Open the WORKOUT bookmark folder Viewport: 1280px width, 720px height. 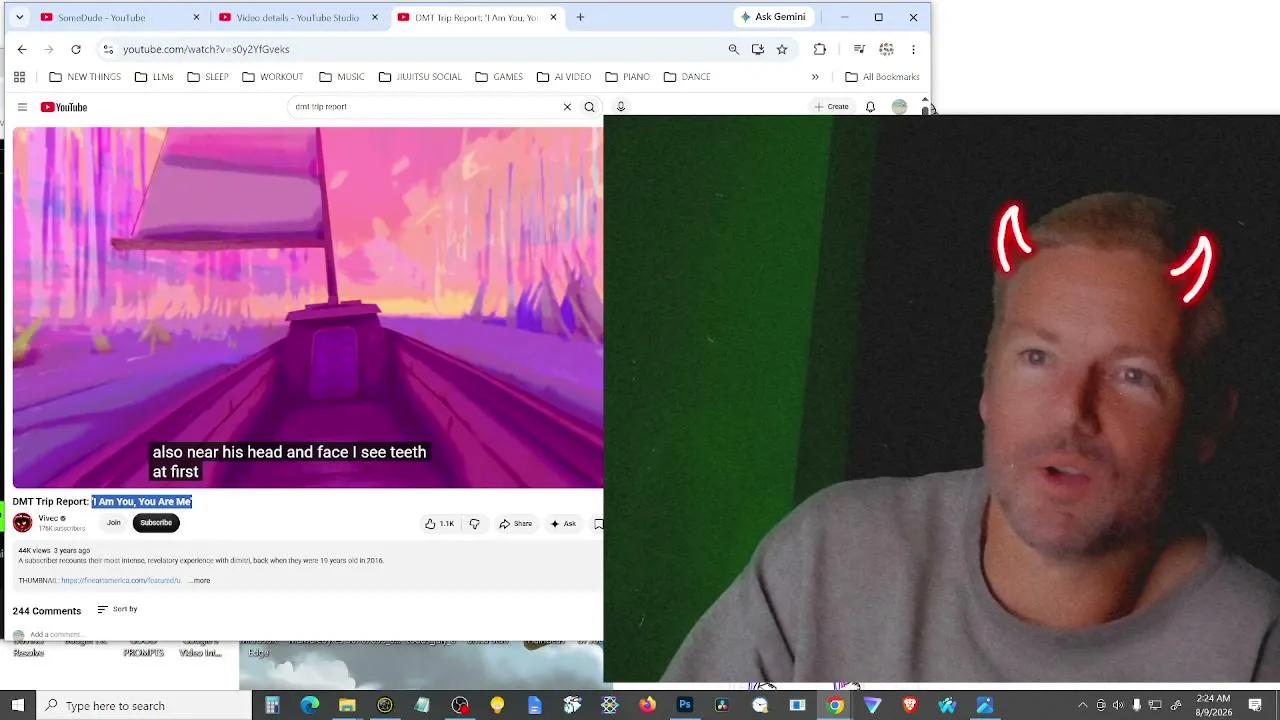coord(272,77)
